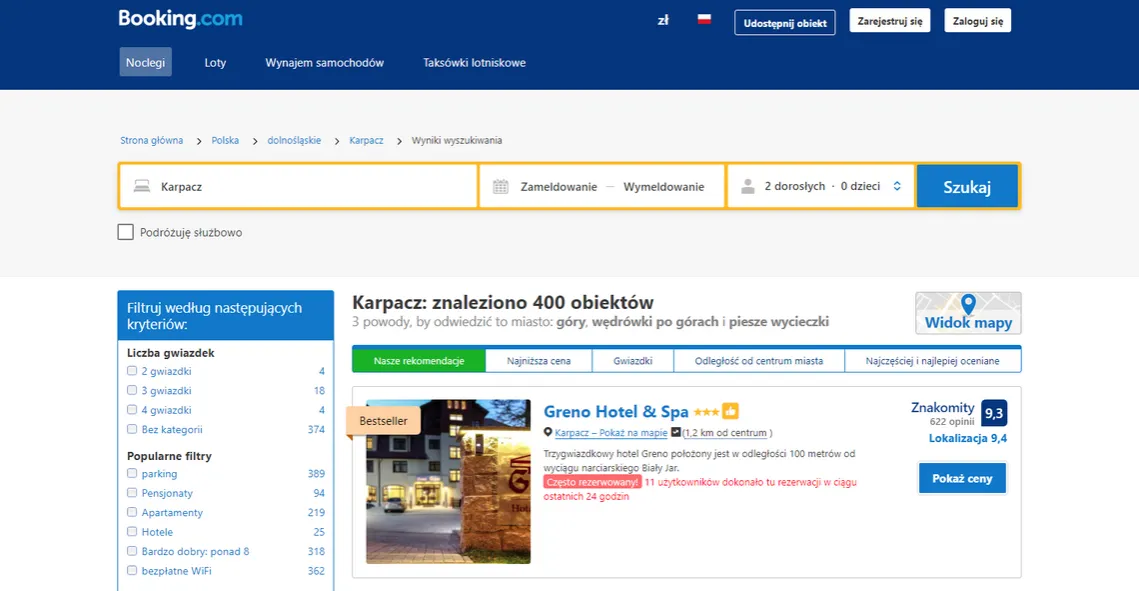This screenshot has width=1139, height=591.
Task: Enable the parking filter checkbox
Action: pos(131,473)
